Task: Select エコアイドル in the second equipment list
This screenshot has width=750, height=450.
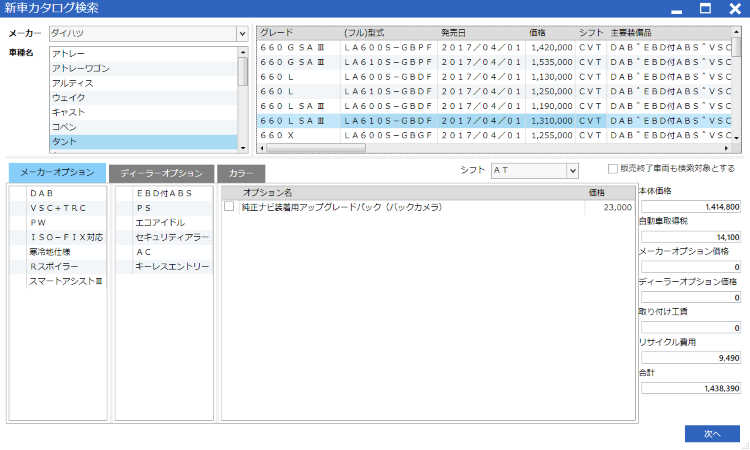Action: coord(164,222)
